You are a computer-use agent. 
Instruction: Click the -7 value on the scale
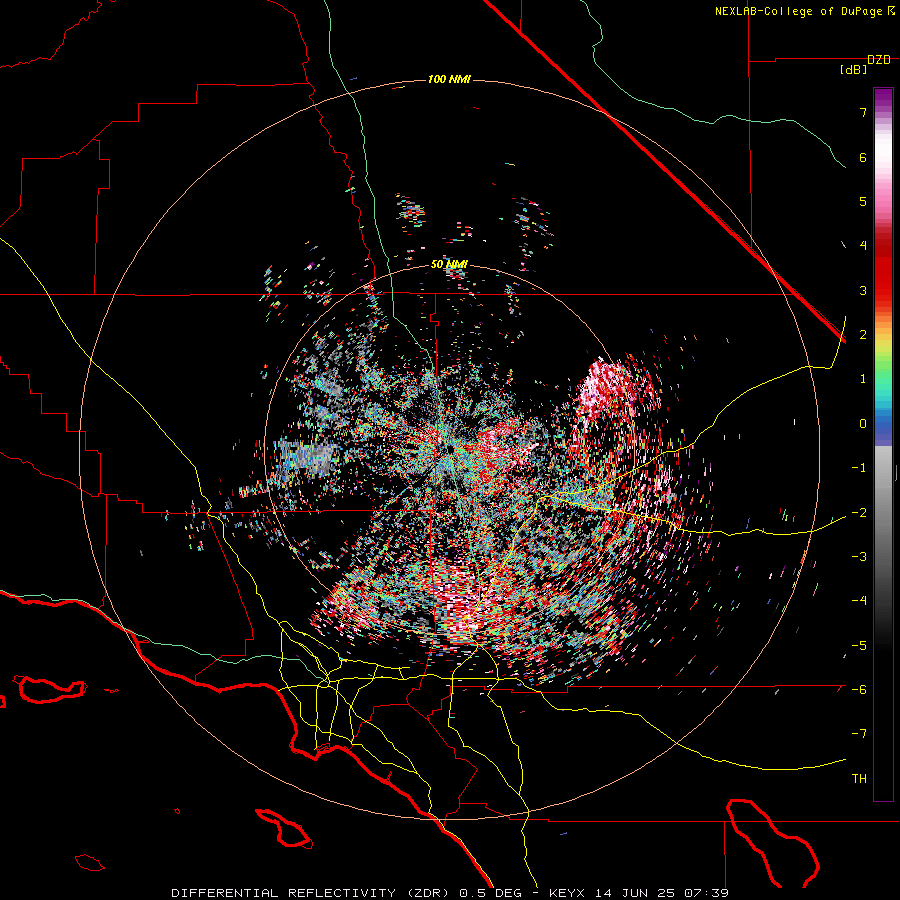coord(859,734)
